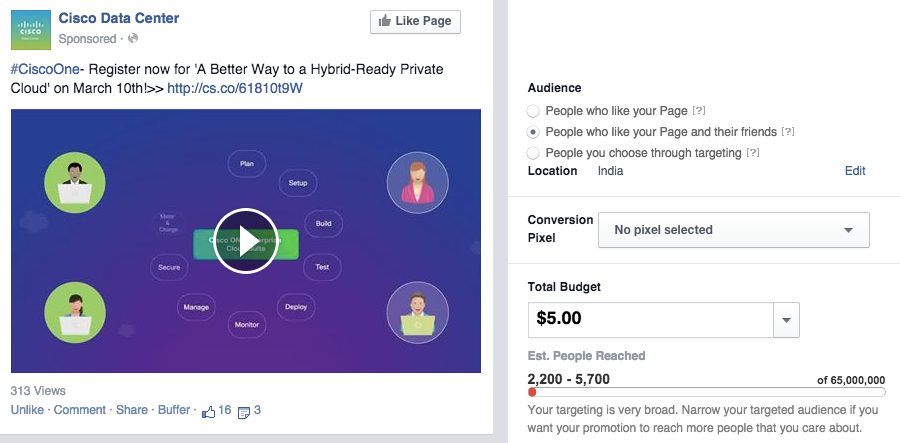900x443 pixels.
Task: Click the Cisco Data Center page logo
Action: 31,30
